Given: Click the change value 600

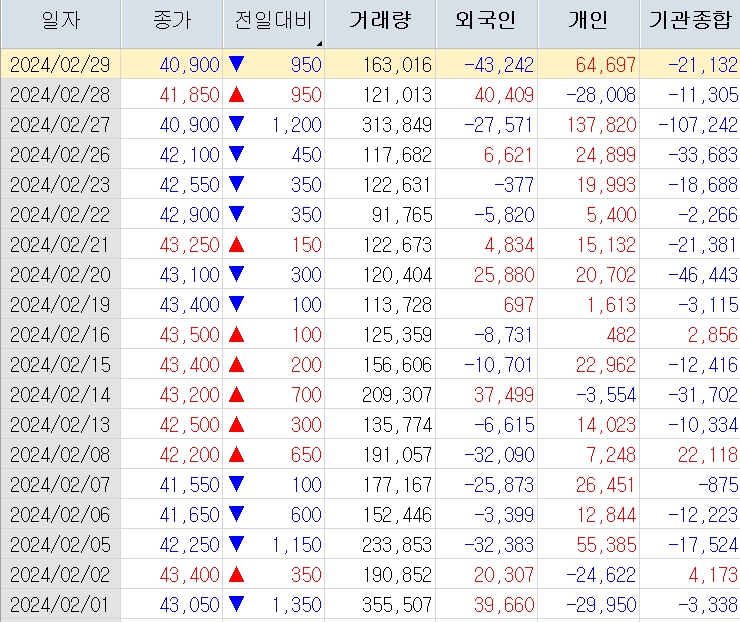Looking at the screenshot, I should (x=306, y=515).
